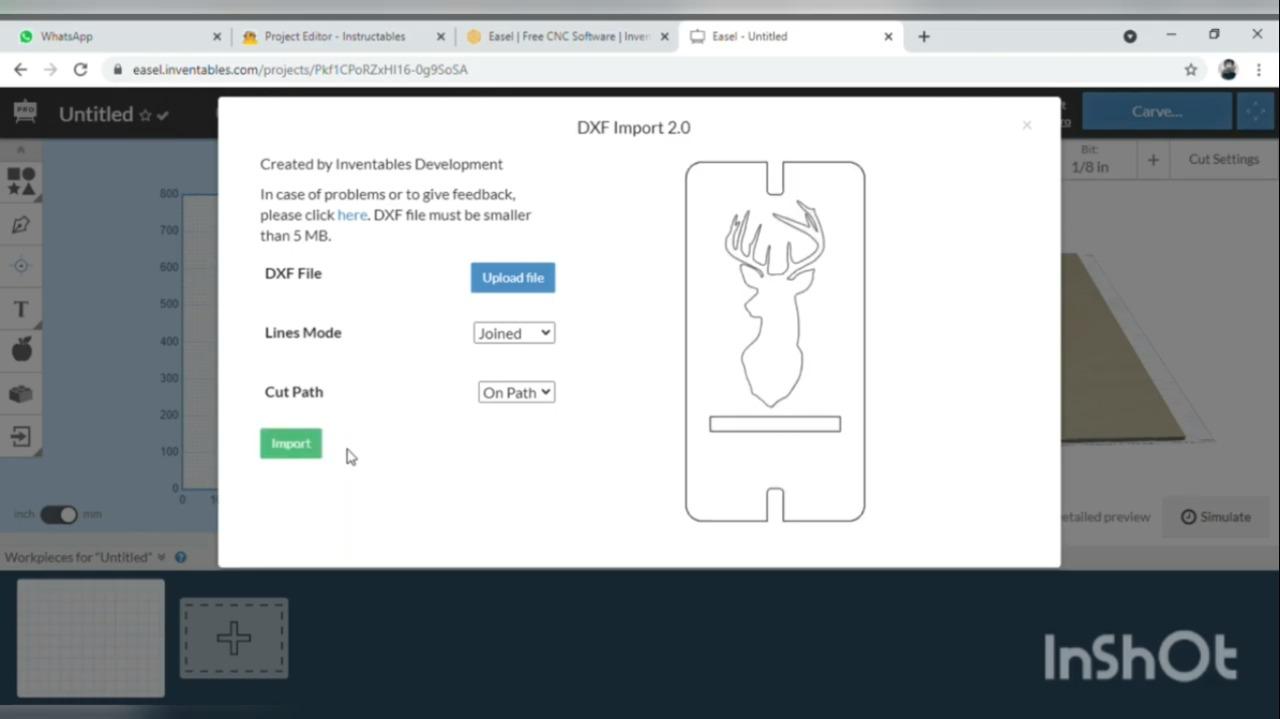Click the Simulate button
1280x719 pixels.
pos(1215,517)
